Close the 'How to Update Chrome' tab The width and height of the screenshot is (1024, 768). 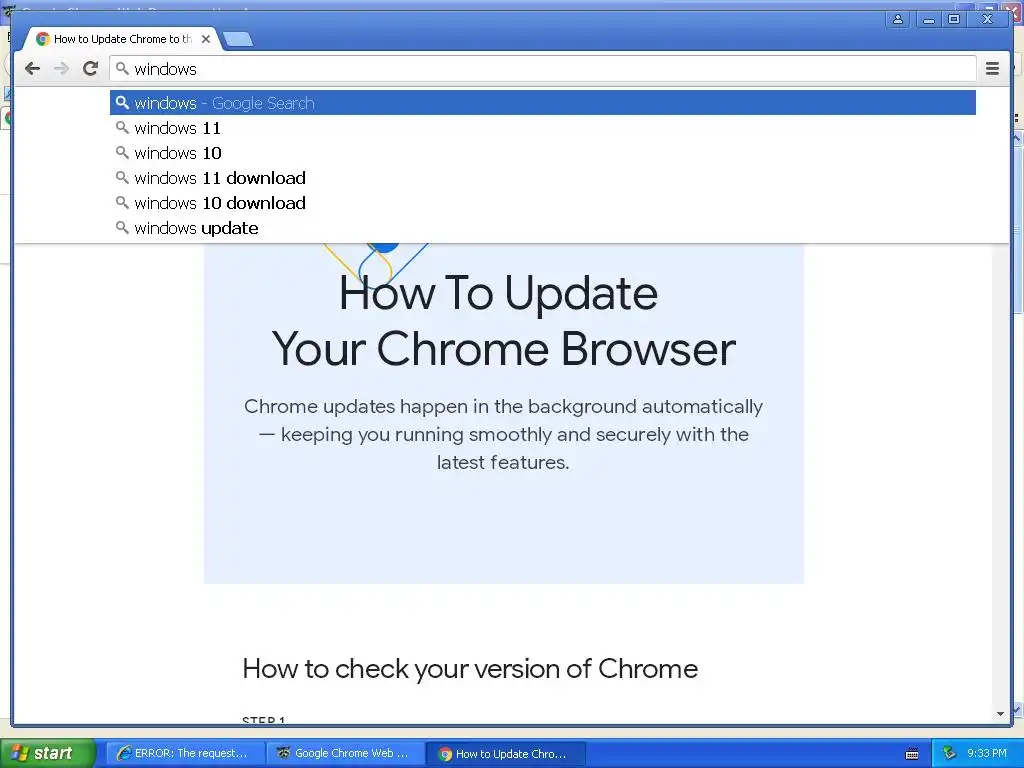(206, 39)
